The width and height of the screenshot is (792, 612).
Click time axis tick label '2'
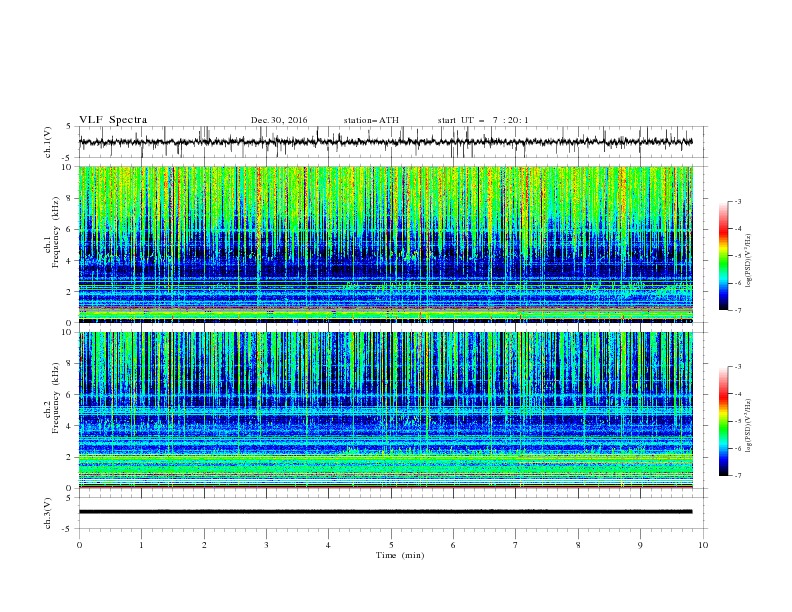click(204, 545)
